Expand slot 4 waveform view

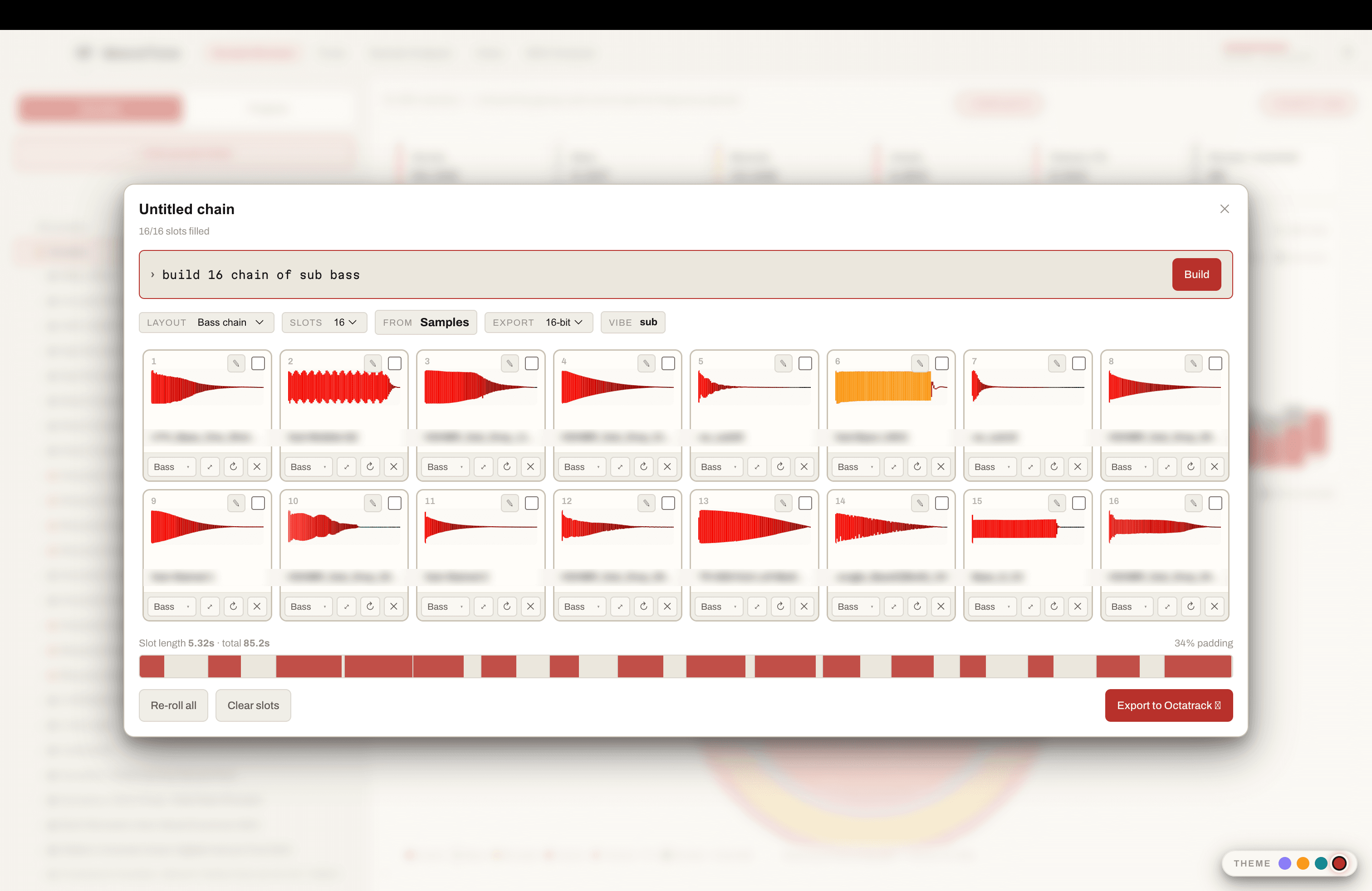pyautogui.click(x=620, y=466)
